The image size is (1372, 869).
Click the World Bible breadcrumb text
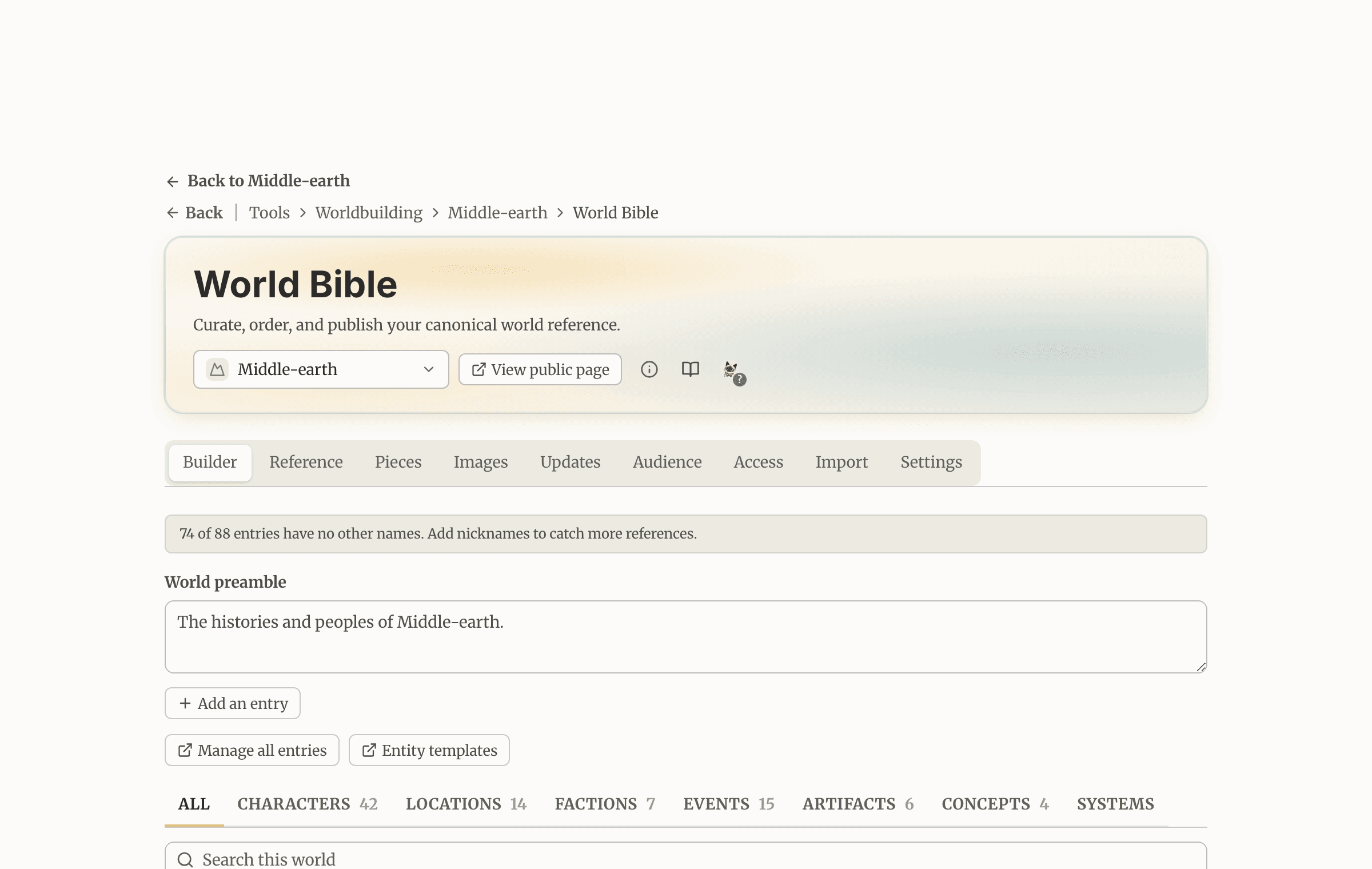point(615,213)
